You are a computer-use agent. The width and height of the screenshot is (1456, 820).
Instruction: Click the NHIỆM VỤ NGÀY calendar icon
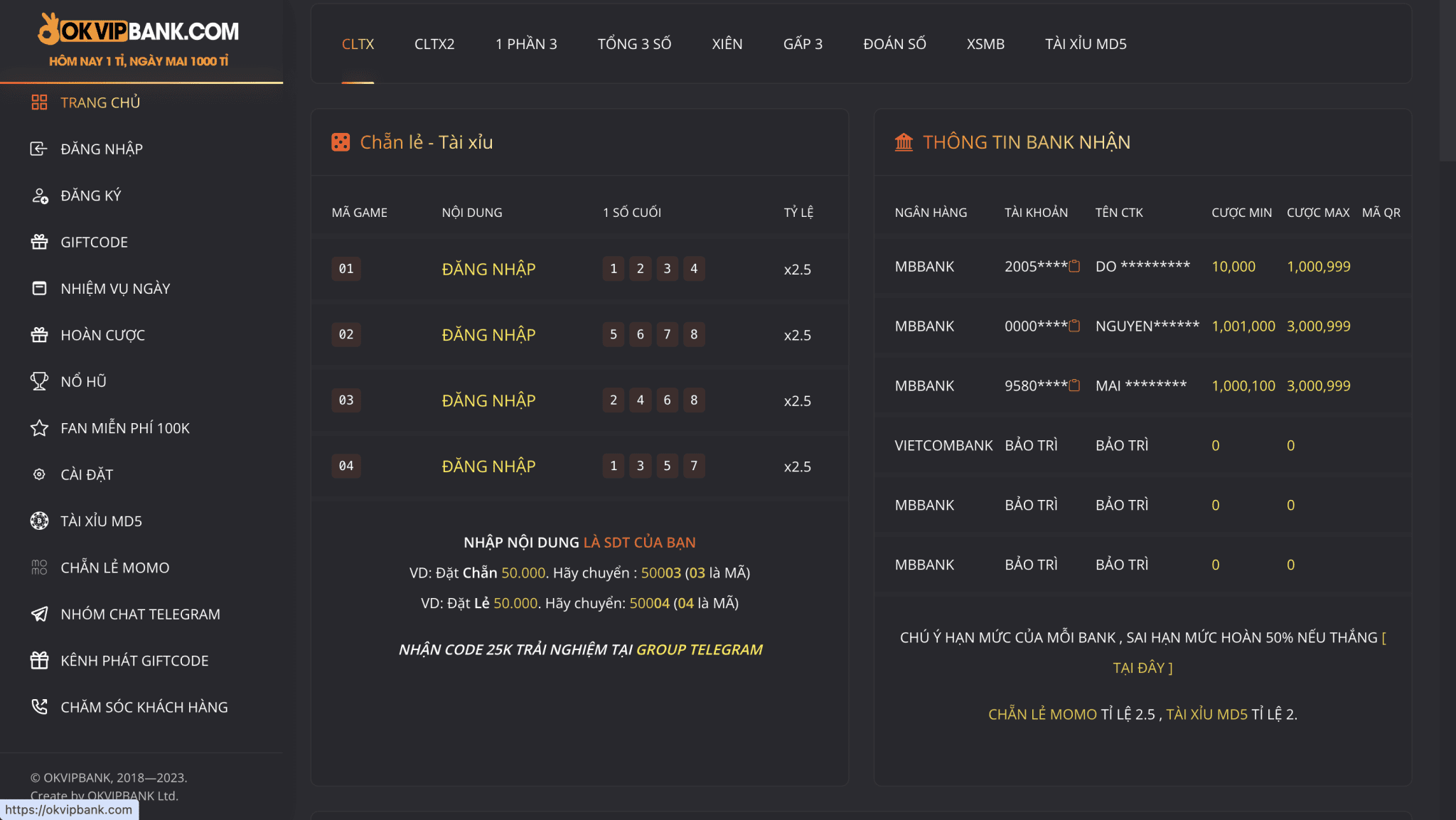39,288
